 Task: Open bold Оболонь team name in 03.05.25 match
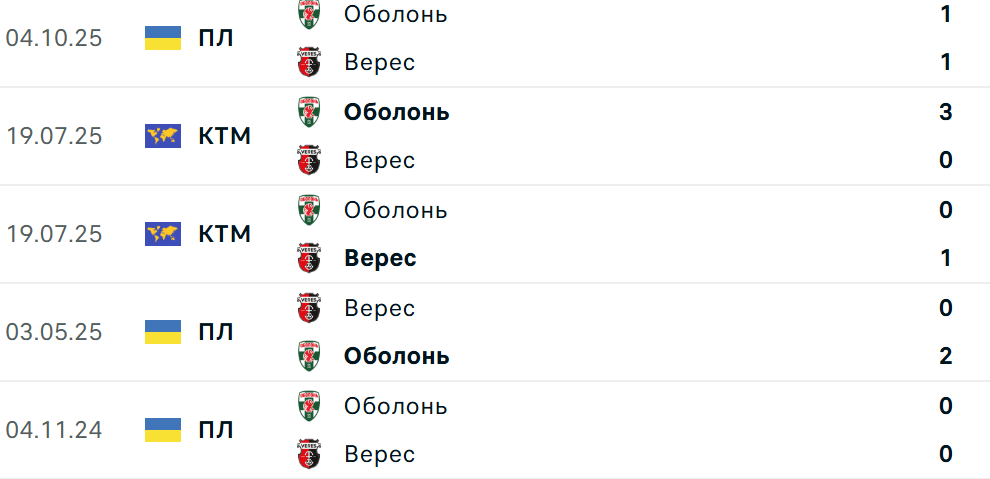(396, 356)
